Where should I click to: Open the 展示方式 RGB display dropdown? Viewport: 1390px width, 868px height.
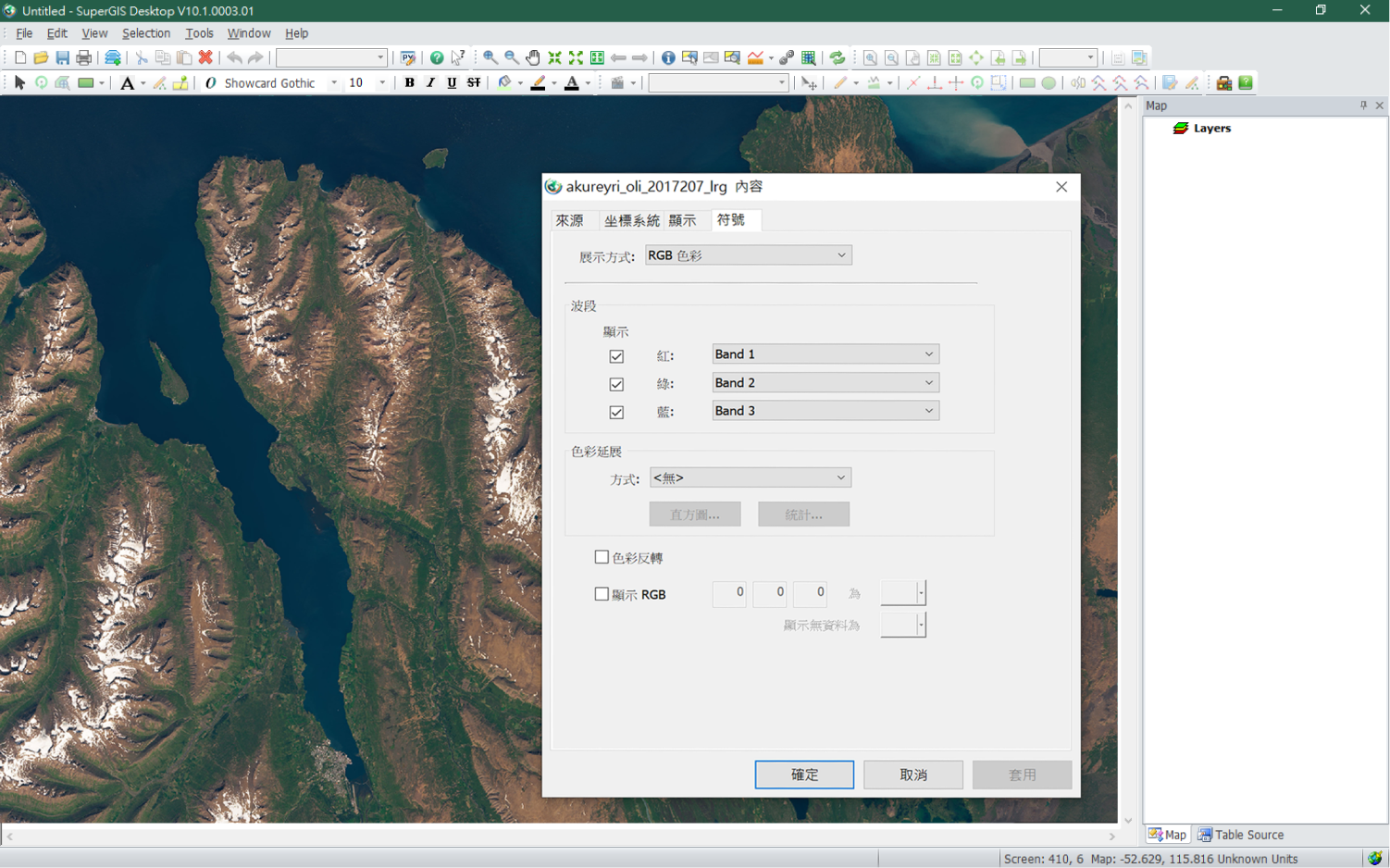(x=748, y=254)
